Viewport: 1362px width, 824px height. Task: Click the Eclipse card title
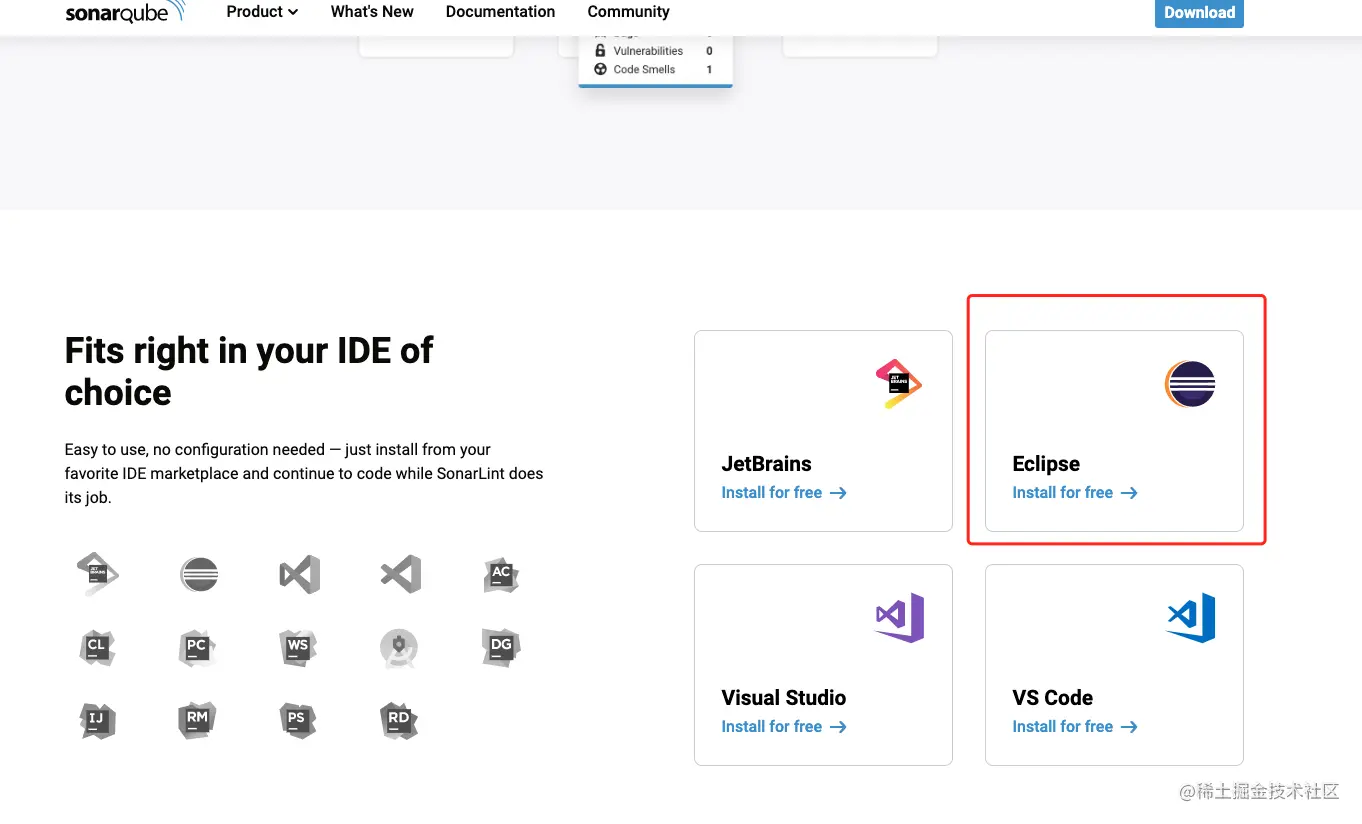point(1046,464)
